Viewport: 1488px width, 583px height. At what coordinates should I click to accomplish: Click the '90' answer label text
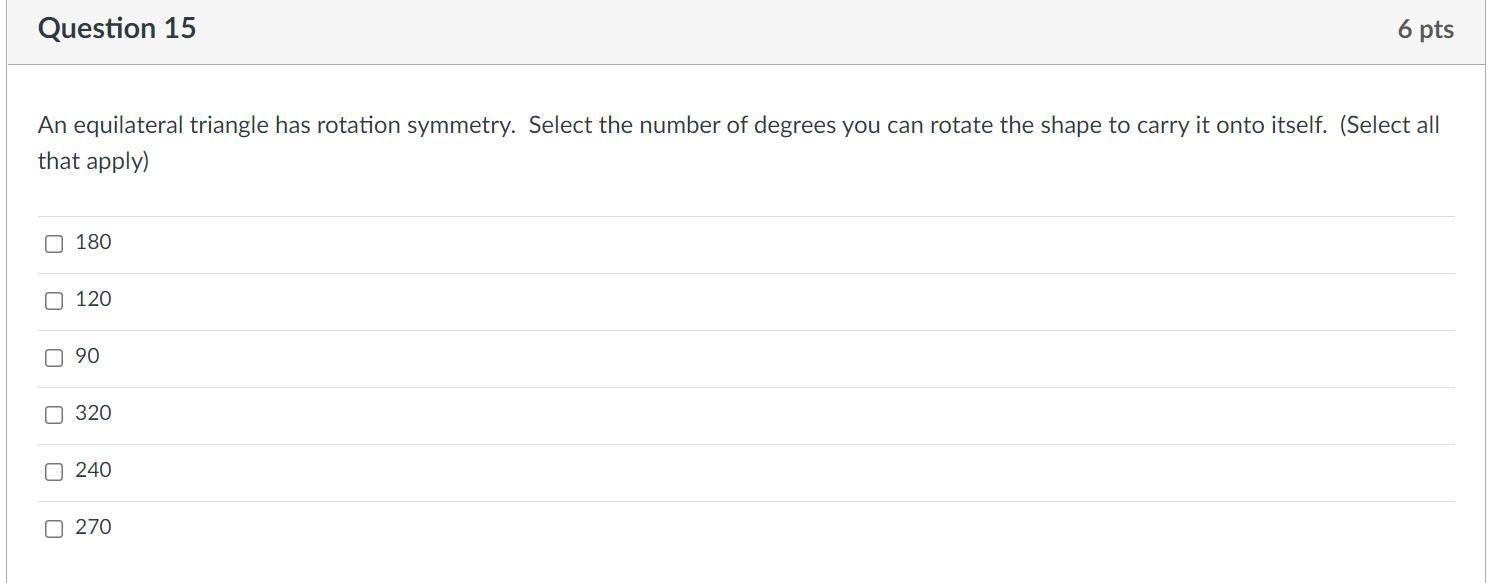point(87,356)
